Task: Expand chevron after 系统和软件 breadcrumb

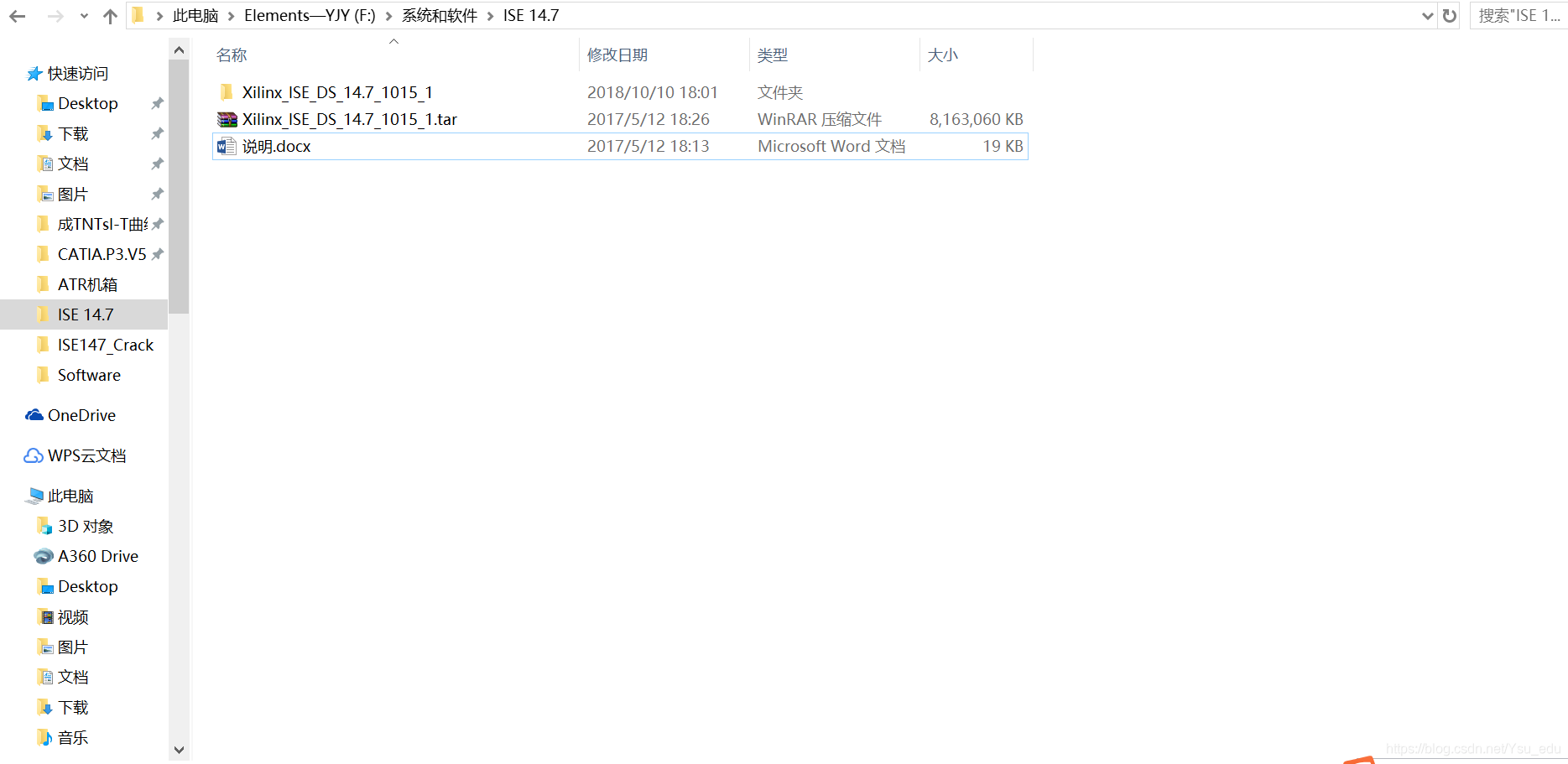Action: (x=491, y=16)
